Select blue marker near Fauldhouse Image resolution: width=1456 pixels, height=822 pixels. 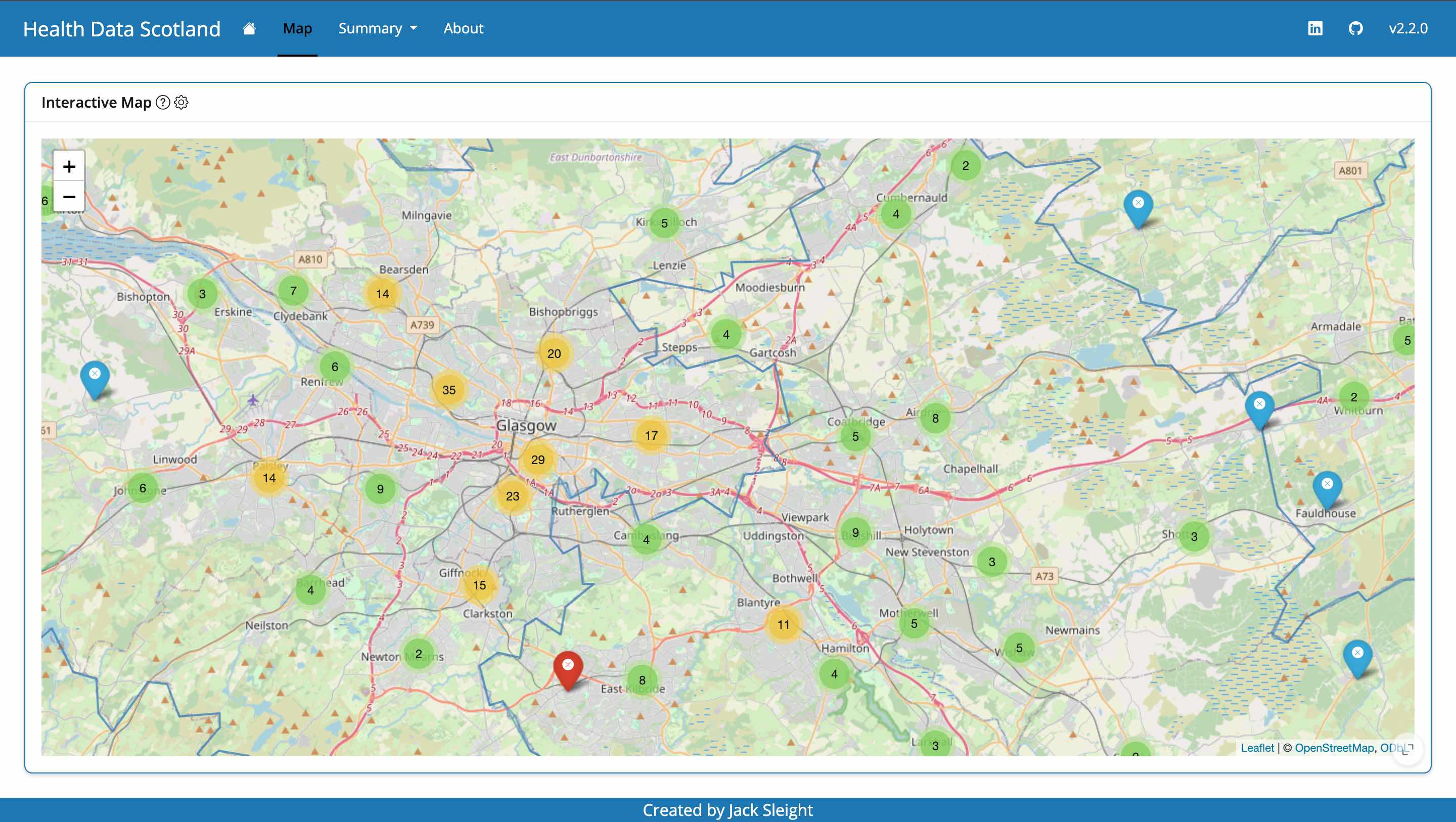coord(1327,488)
